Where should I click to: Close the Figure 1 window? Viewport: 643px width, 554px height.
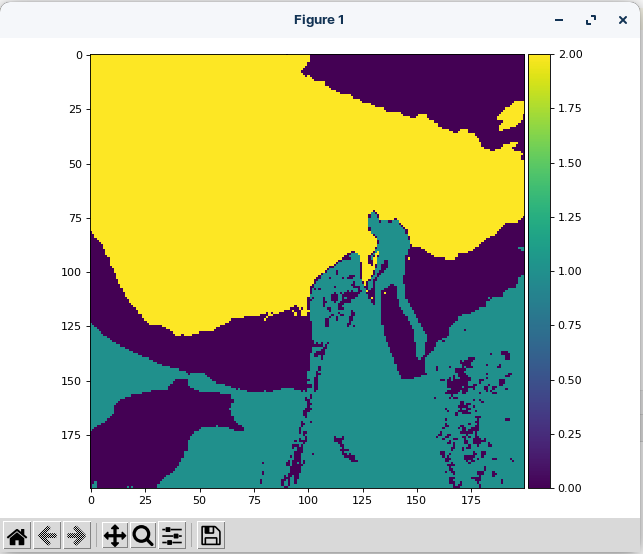tap(622, 20)
